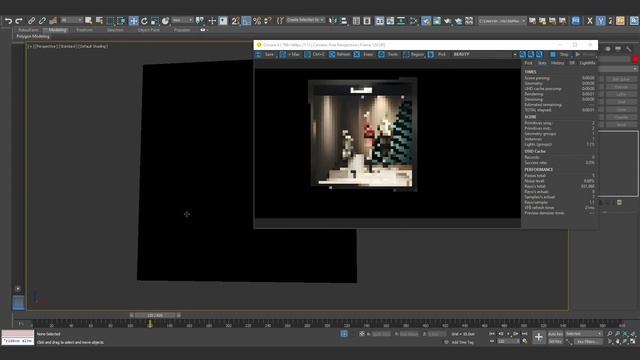Click Save in the Corona frame buffer
The width and height of the screenshot is (640, 360).
[x=265, y=54]
